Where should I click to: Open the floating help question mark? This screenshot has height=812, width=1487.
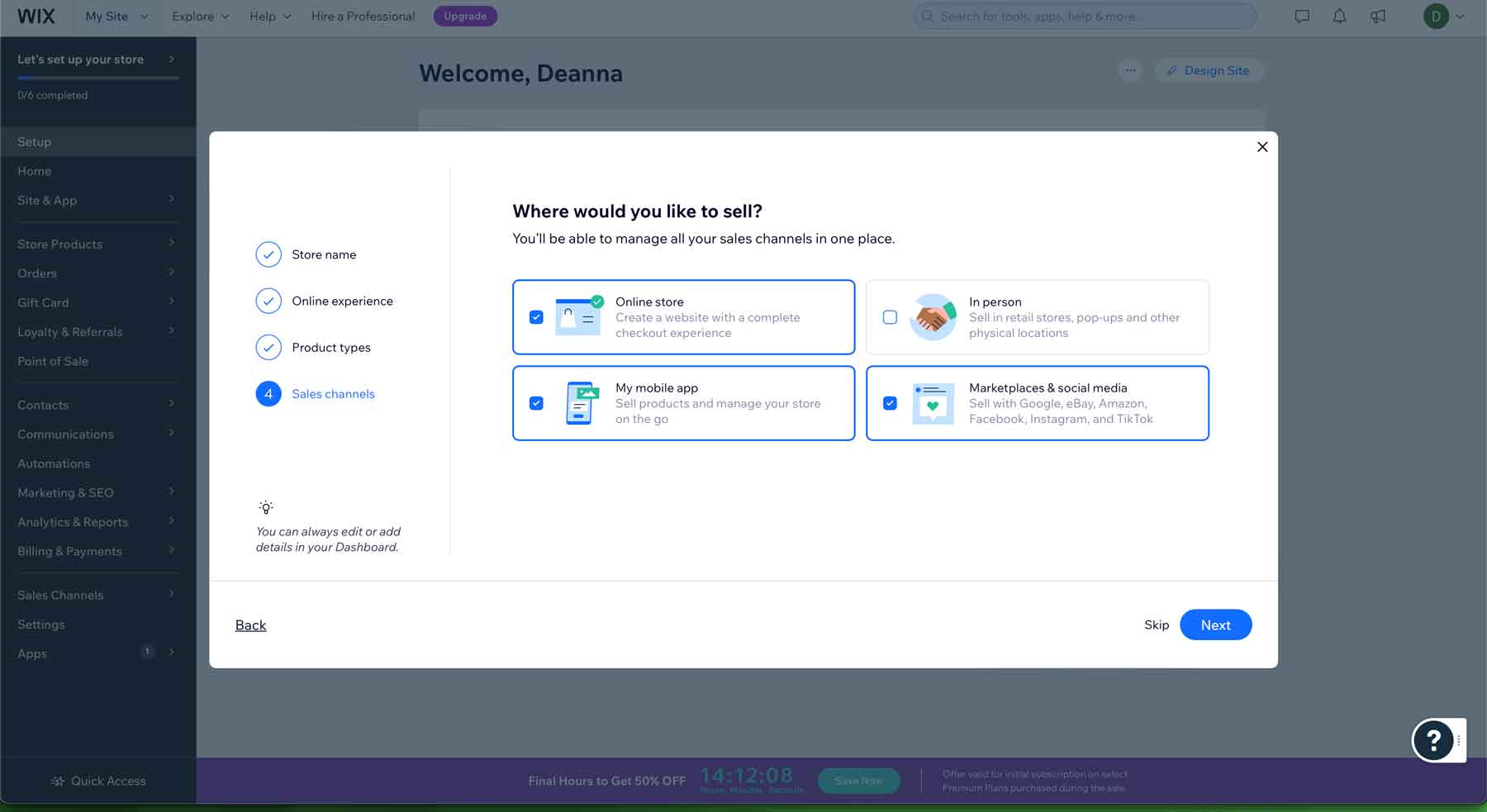(x=1435, y=741)
